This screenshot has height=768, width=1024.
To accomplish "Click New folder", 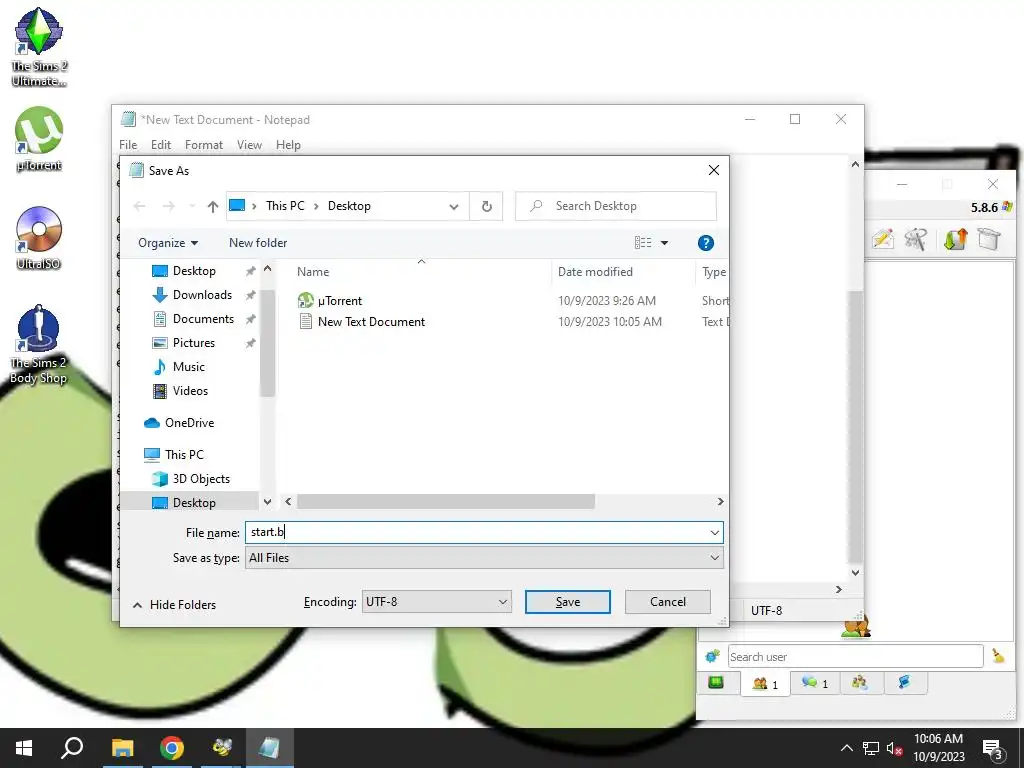I will [258, 243].
